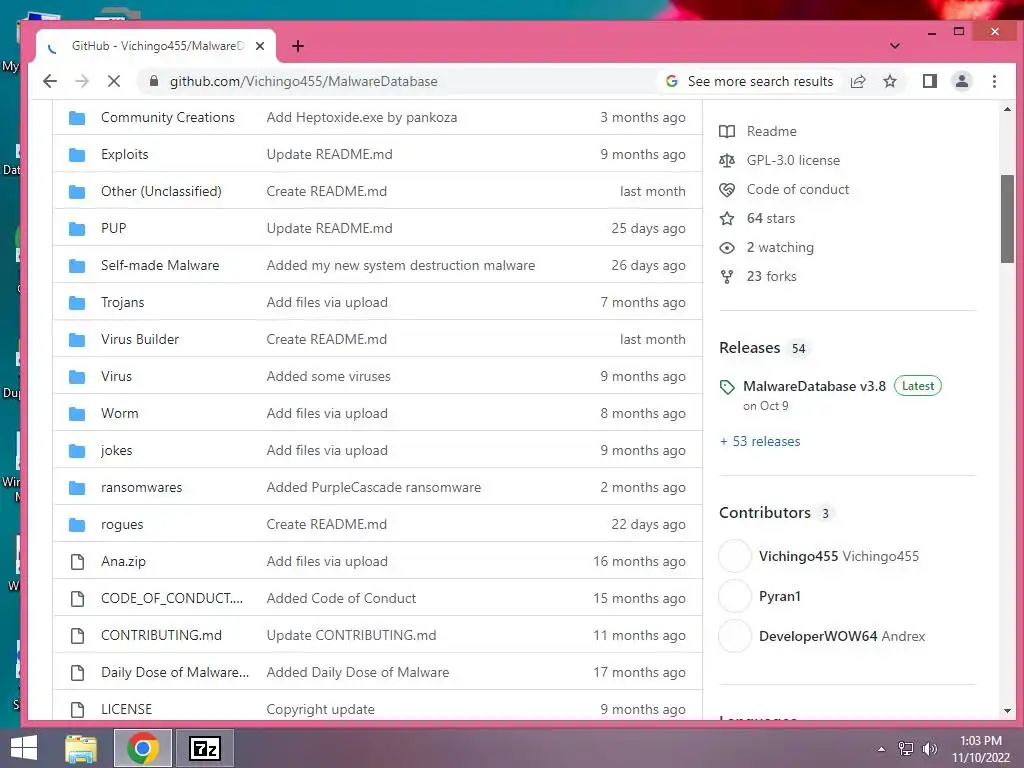The height and width of the screenshot is (768, 1024).
Task: Select the GitHub Vichingo455/MalwareDatabase tab
Action: click(157, 46)
